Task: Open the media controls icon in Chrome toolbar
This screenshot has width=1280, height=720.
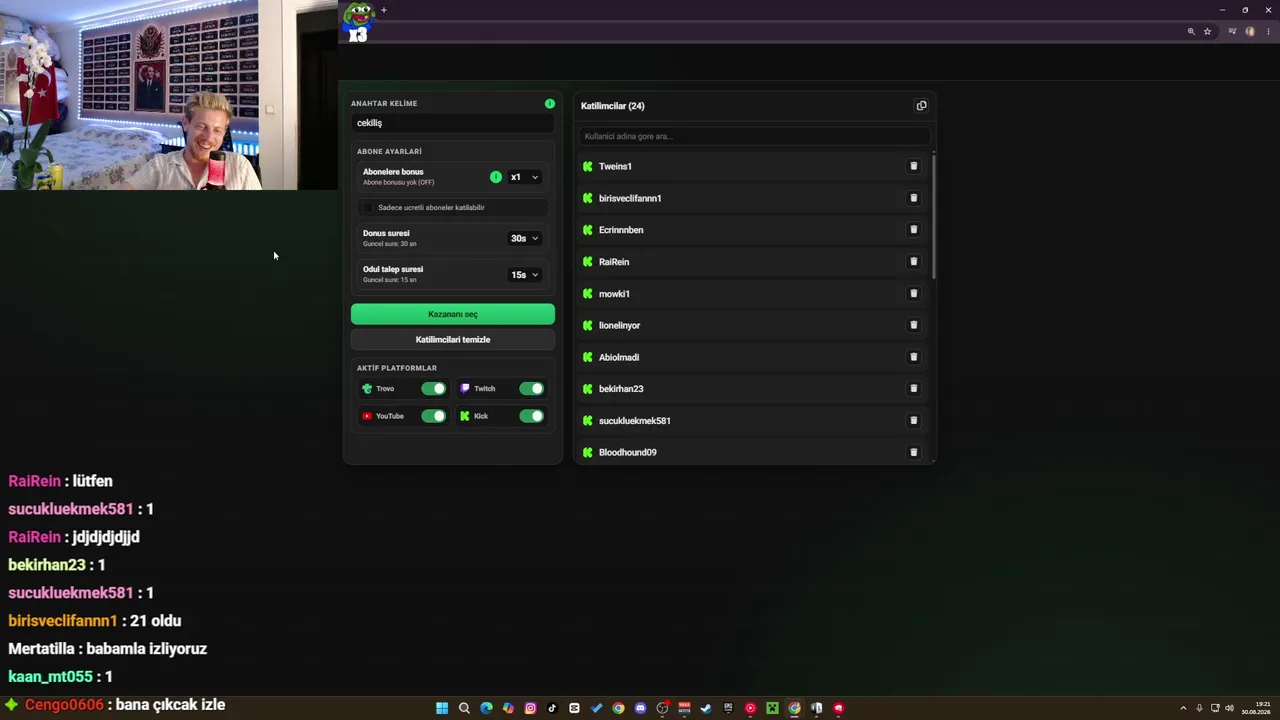Action: click(x=1232, y=32)
